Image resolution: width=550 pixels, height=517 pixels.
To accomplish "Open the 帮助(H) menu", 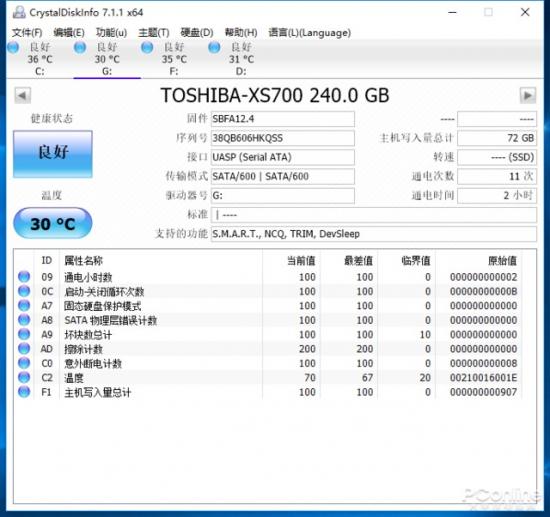I will 241,33.
